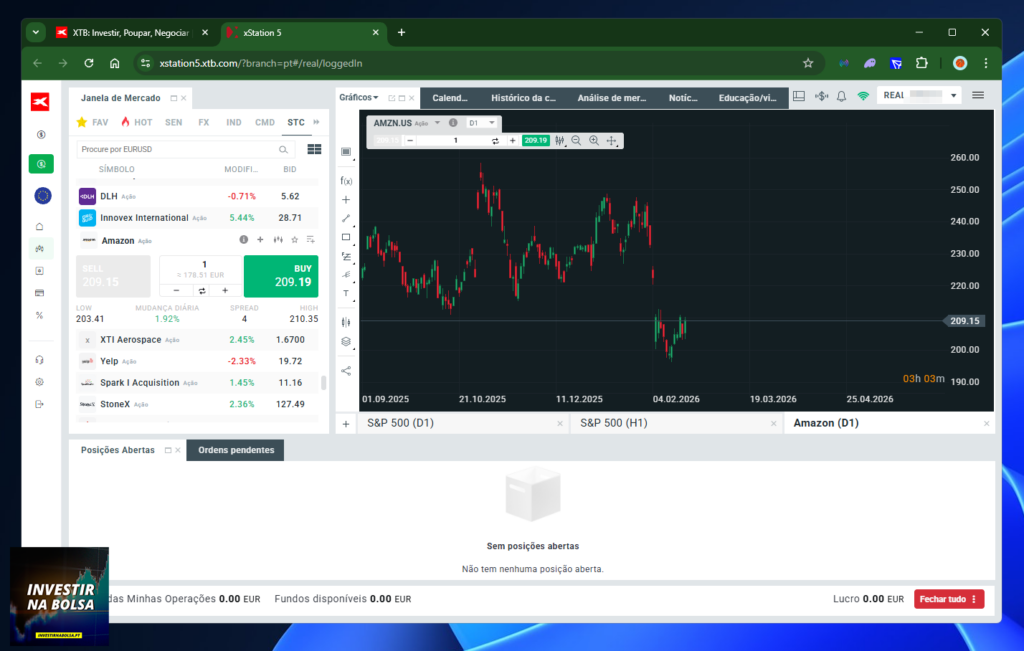Viewport: 1024px width, 651px height.
Task: Click the info icon in Amazon row
Action: 244,240
